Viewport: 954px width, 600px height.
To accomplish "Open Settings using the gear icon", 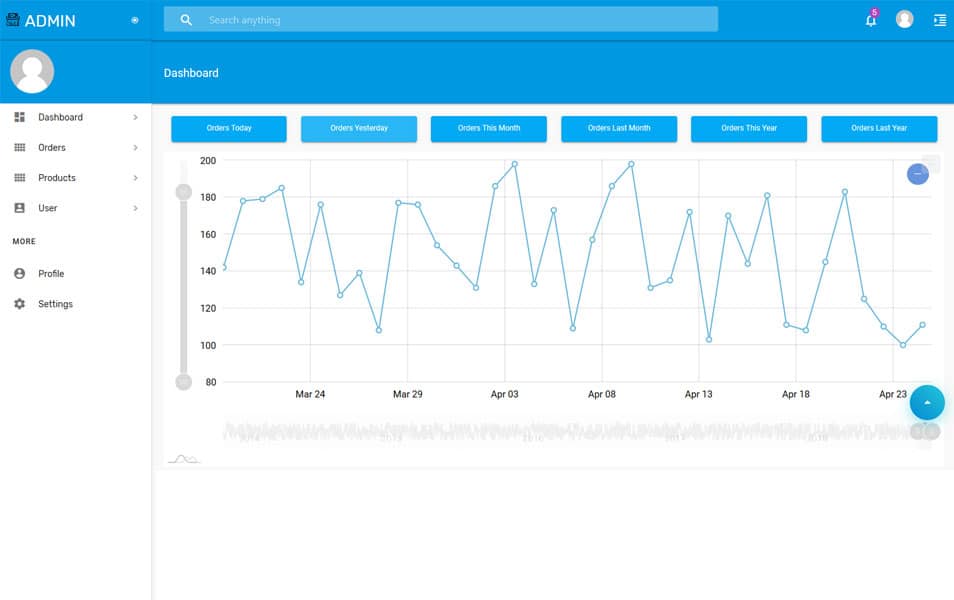I will pos(19,304).
